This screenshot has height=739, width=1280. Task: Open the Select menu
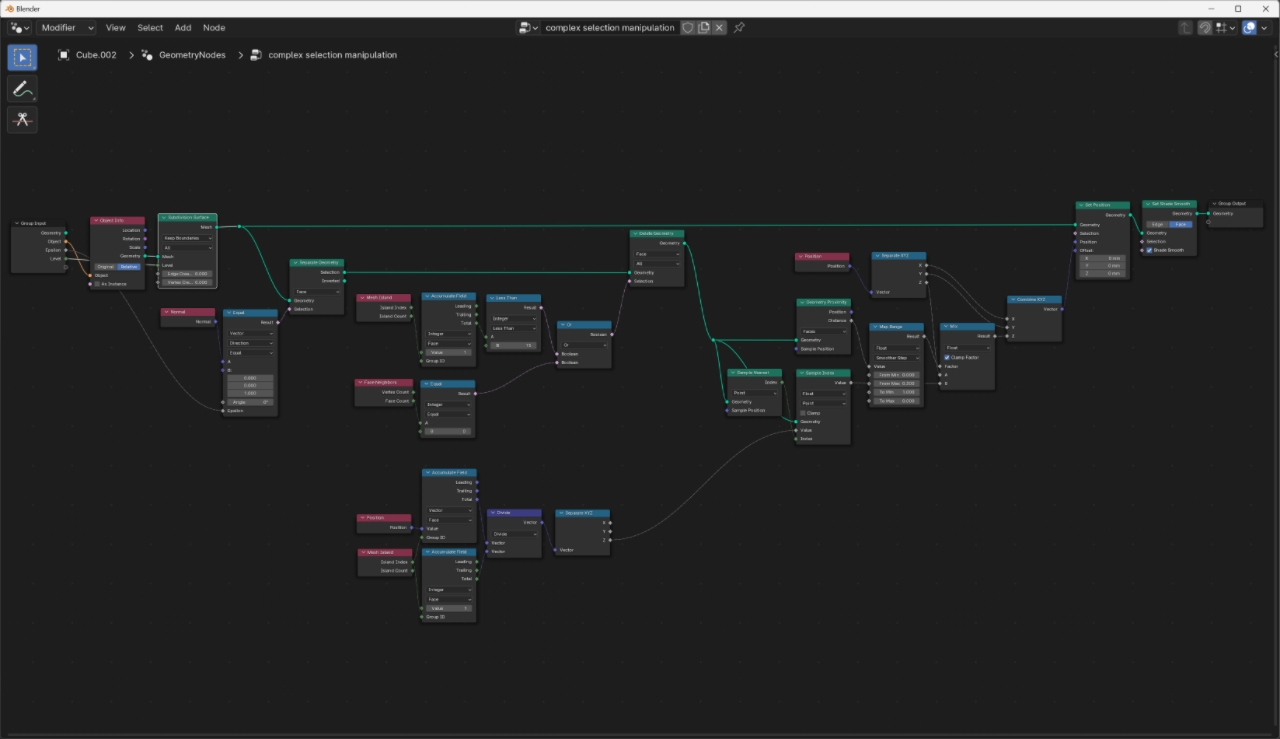[150, 28]
